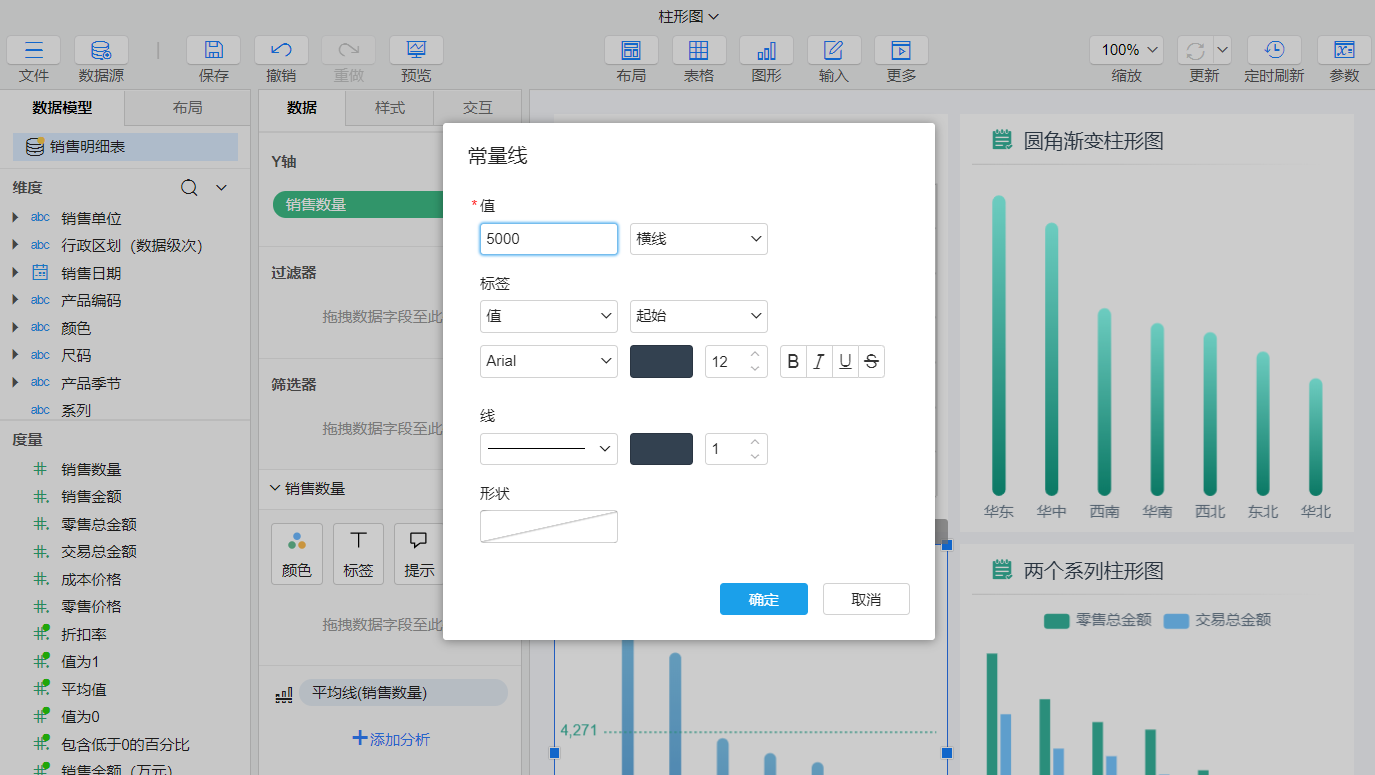
Task: Toggle bold formatting for label text
Action: point(792,361)
